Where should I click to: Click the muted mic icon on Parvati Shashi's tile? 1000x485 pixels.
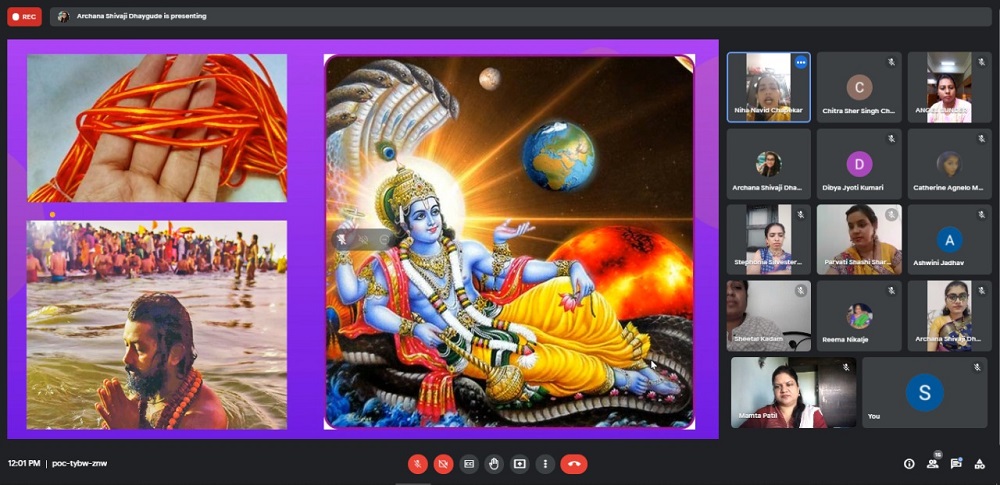point(891,214)
